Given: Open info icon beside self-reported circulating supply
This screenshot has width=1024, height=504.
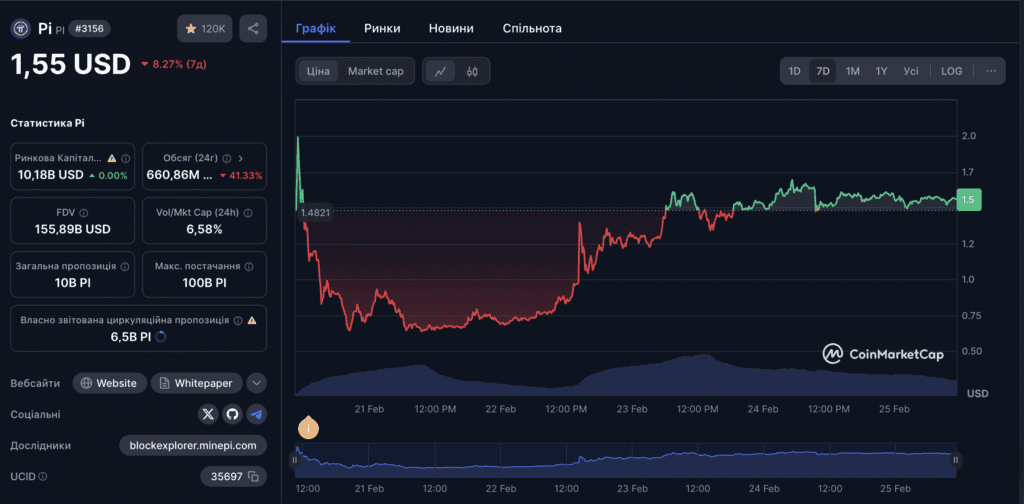Looking at the screenshot, I should click(238, 321).
